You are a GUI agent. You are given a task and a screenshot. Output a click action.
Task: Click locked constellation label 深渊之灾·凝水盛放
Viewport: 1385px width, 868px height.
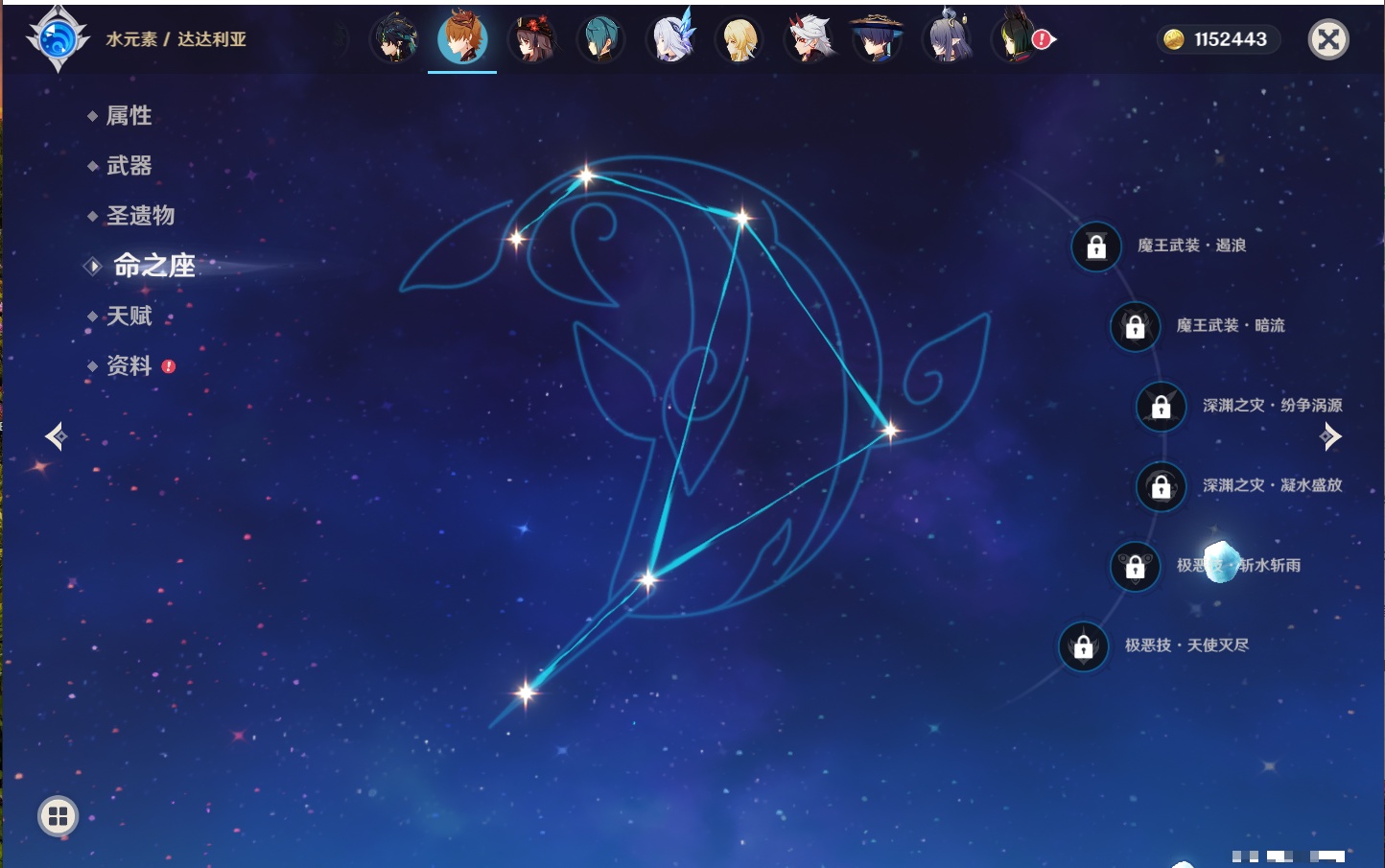(1272, 486)
